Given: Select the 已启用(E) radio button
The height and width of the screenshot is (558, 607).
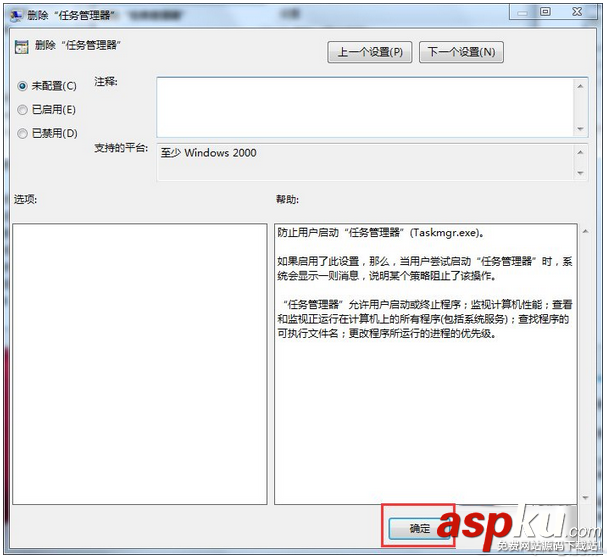Looking at the screenshot, I should point(22,110).
